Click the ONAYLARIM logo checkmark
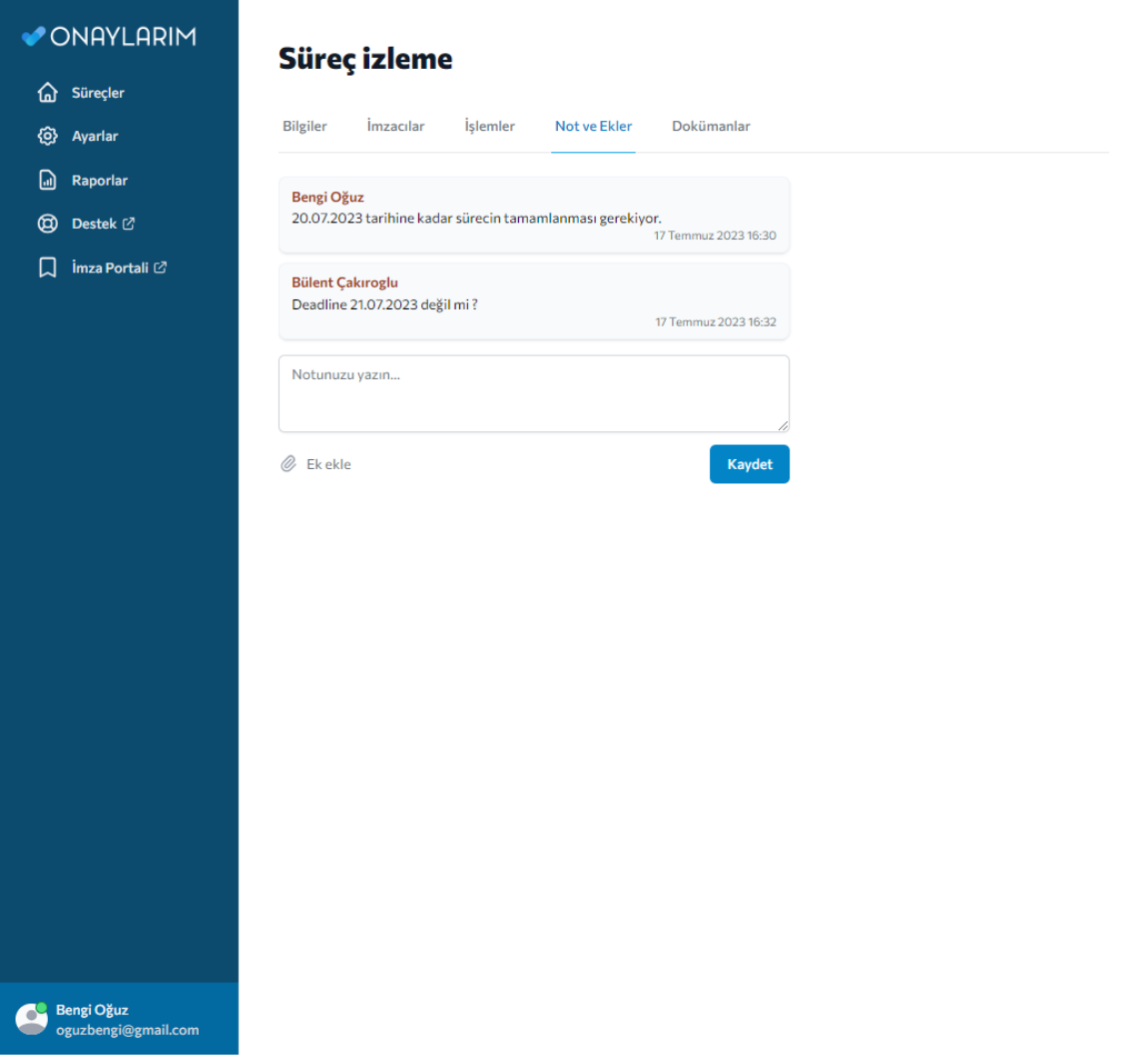 [33, 37]
